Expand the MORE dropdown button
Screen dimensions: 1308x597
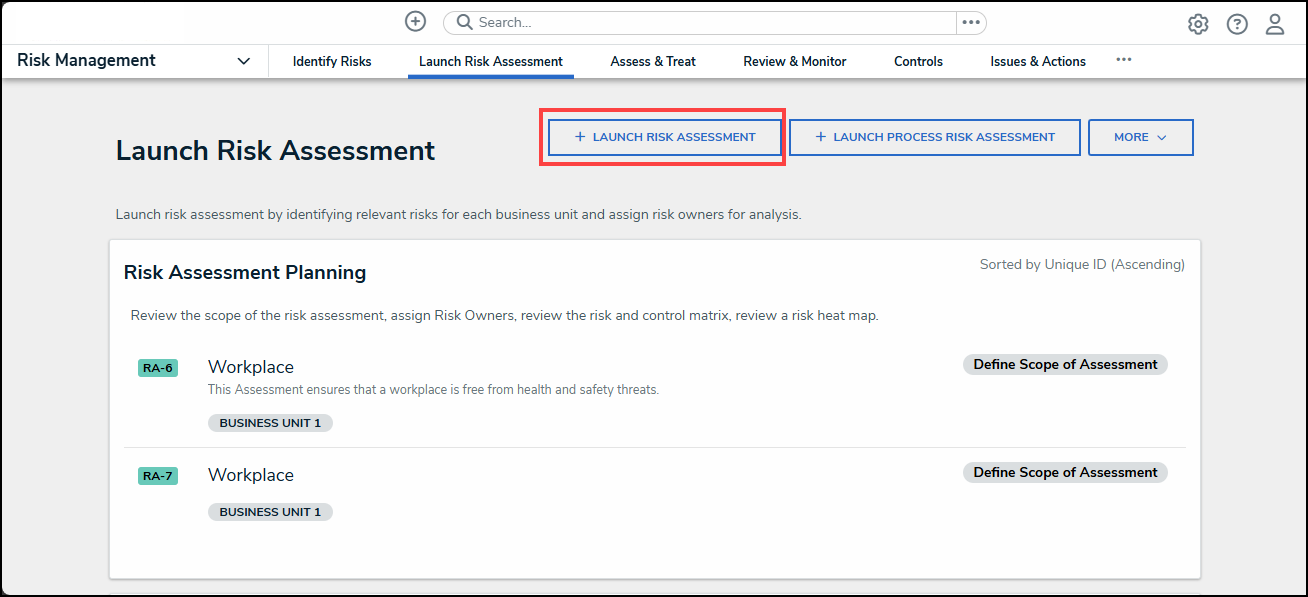1140,137
